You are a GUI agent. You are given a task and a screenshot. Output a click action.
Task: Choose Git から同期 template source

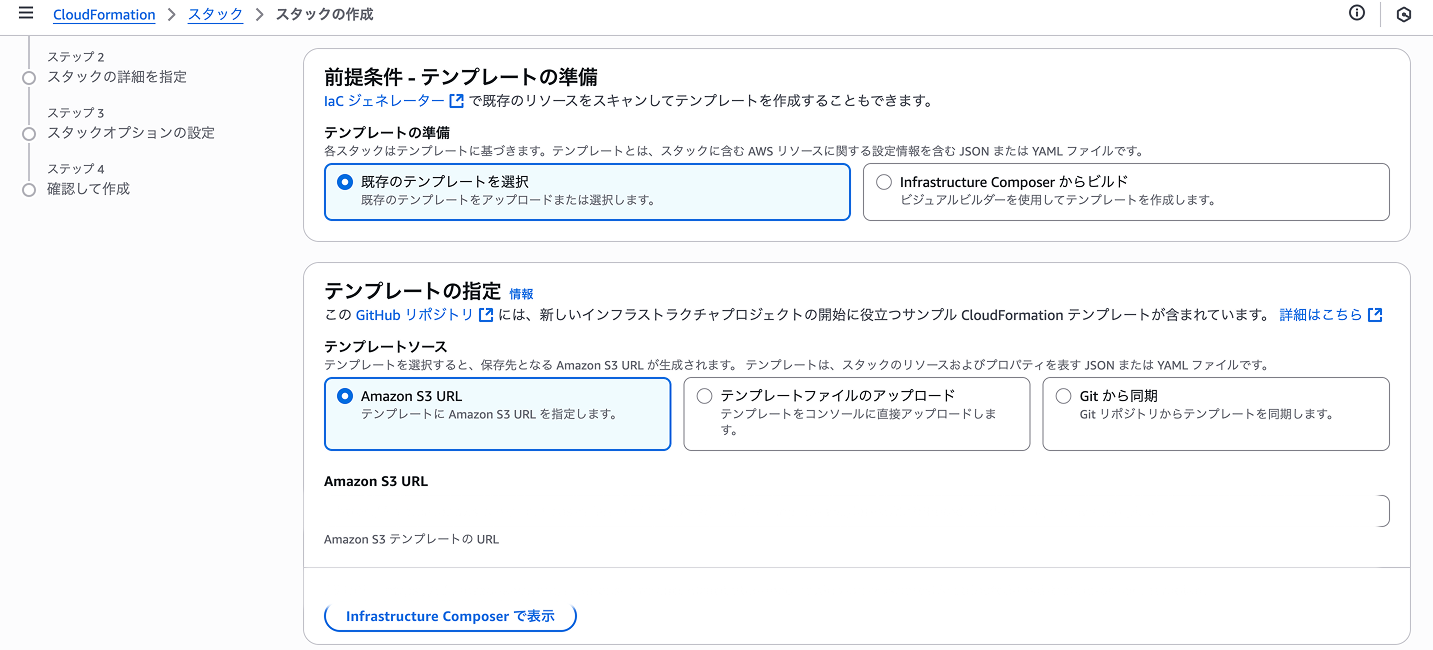tap(1215, 414)
